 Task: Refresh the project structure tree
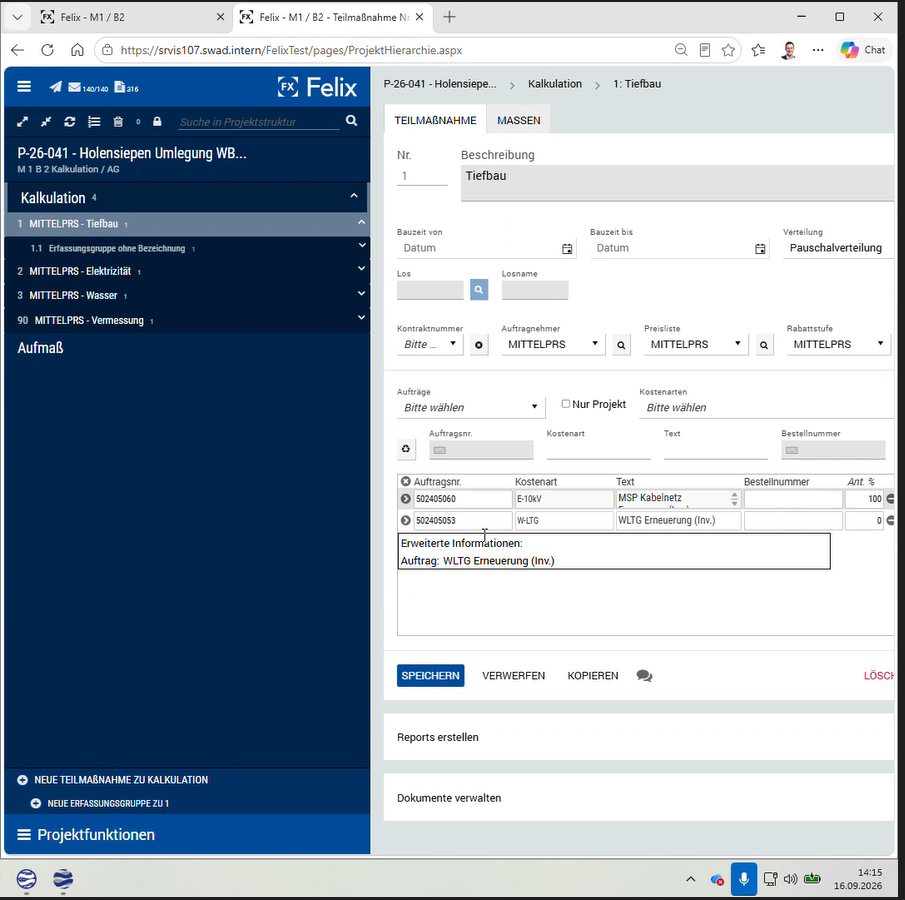pyautogui.click(x=70, y=122)
